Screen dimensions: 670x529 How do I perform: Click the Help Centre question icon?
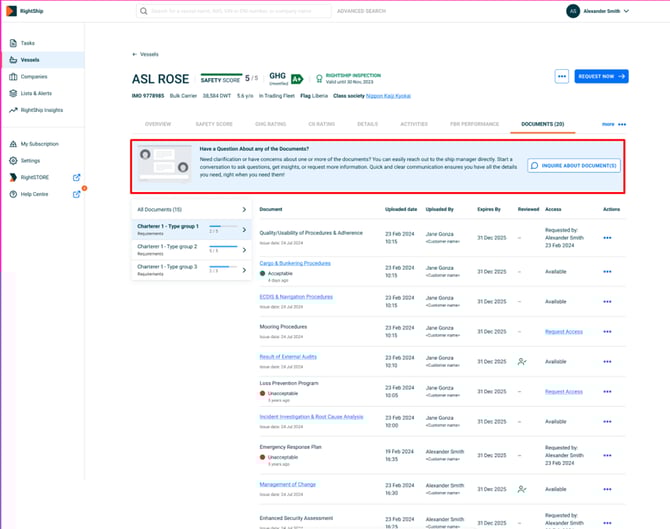tap(13, 194)
